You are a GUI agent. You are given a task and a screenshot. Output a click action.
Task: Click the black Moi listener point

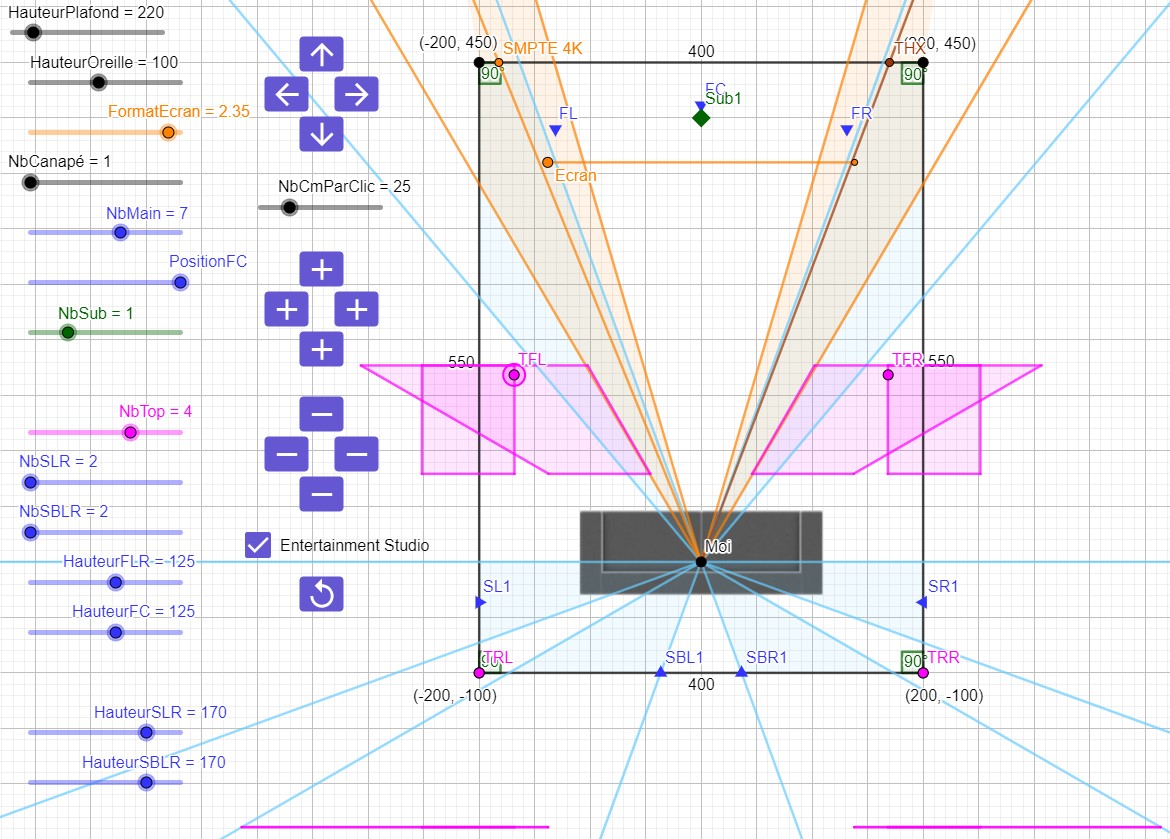coord(701,562)
